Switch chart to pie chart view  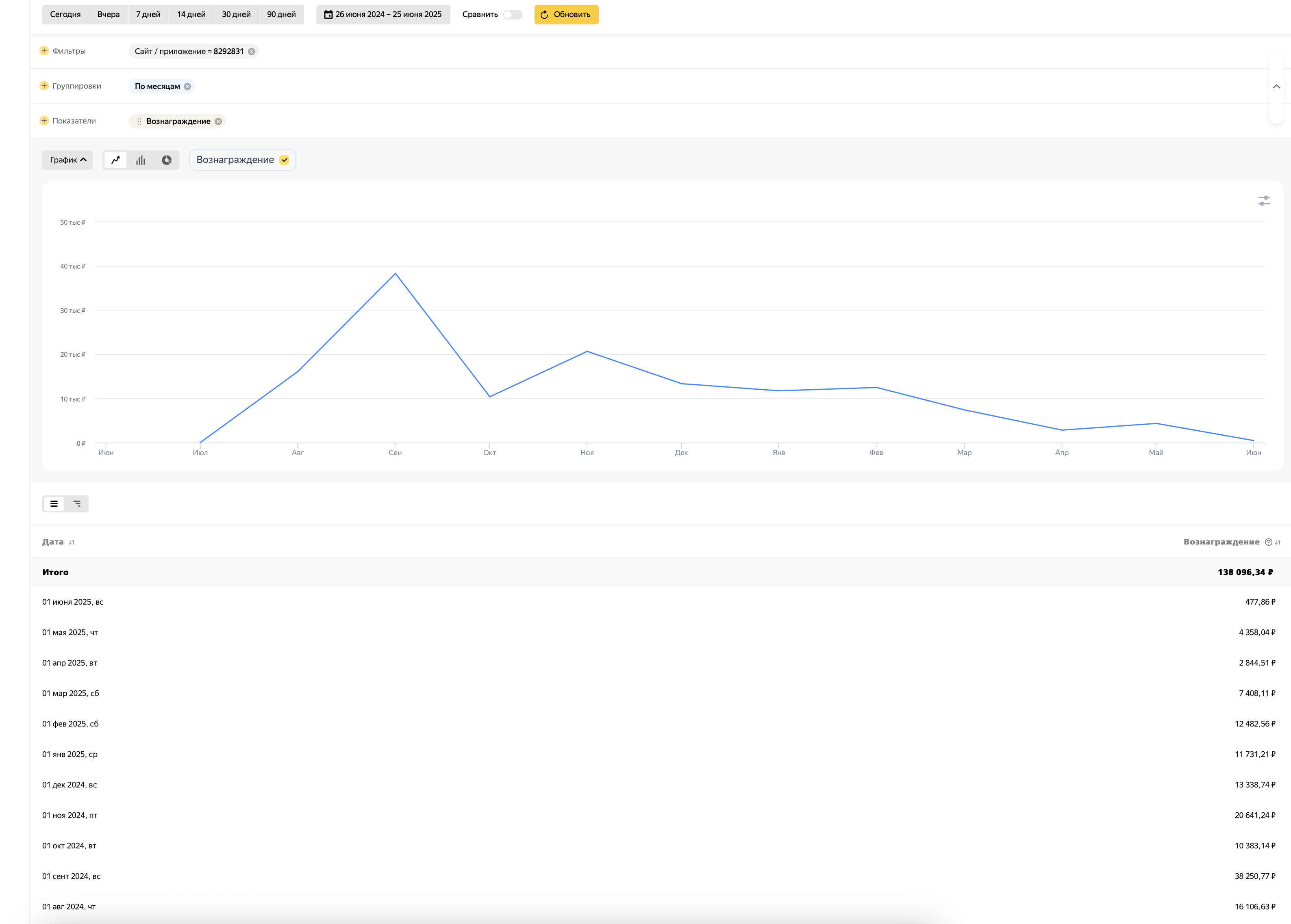(166, 160)
